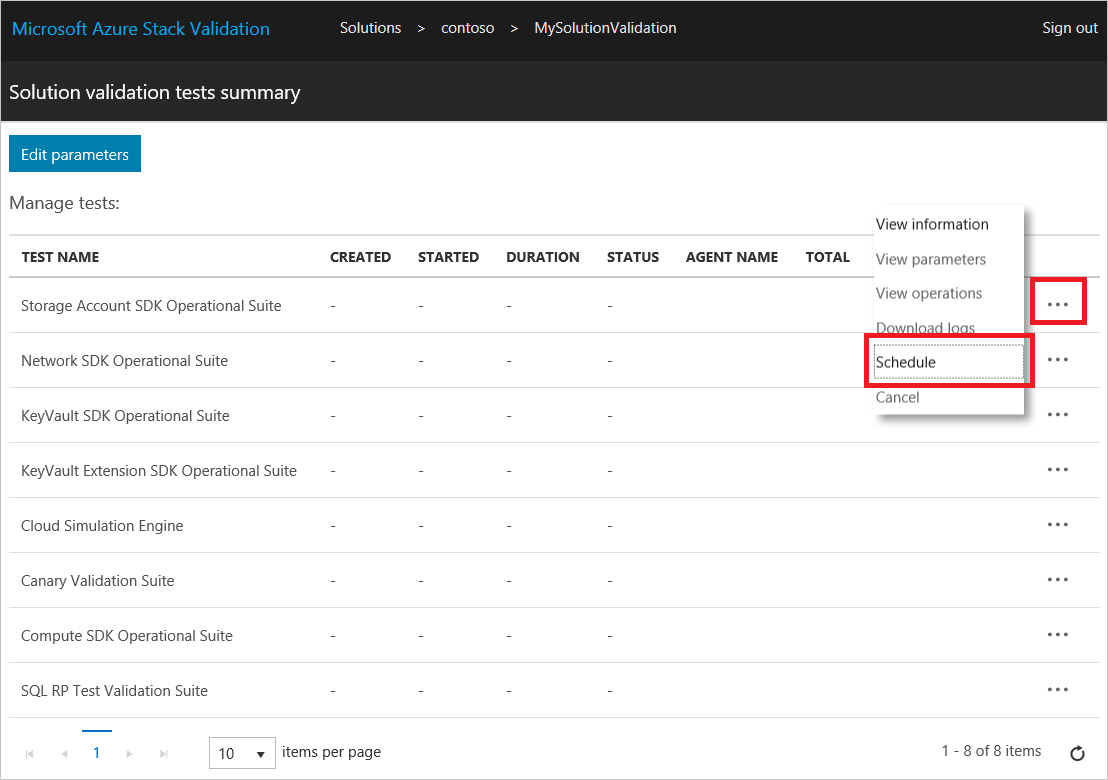
Task: Sort by TEST NAME column header
Action: point(60,257)
